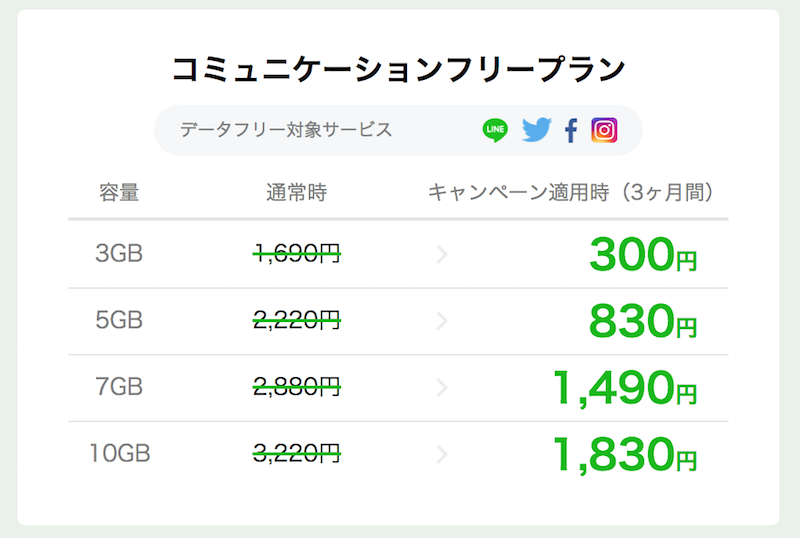800x538 pixels.
Task: Choose the 1,490円 campaign price
Action: (x=624, y=388)
